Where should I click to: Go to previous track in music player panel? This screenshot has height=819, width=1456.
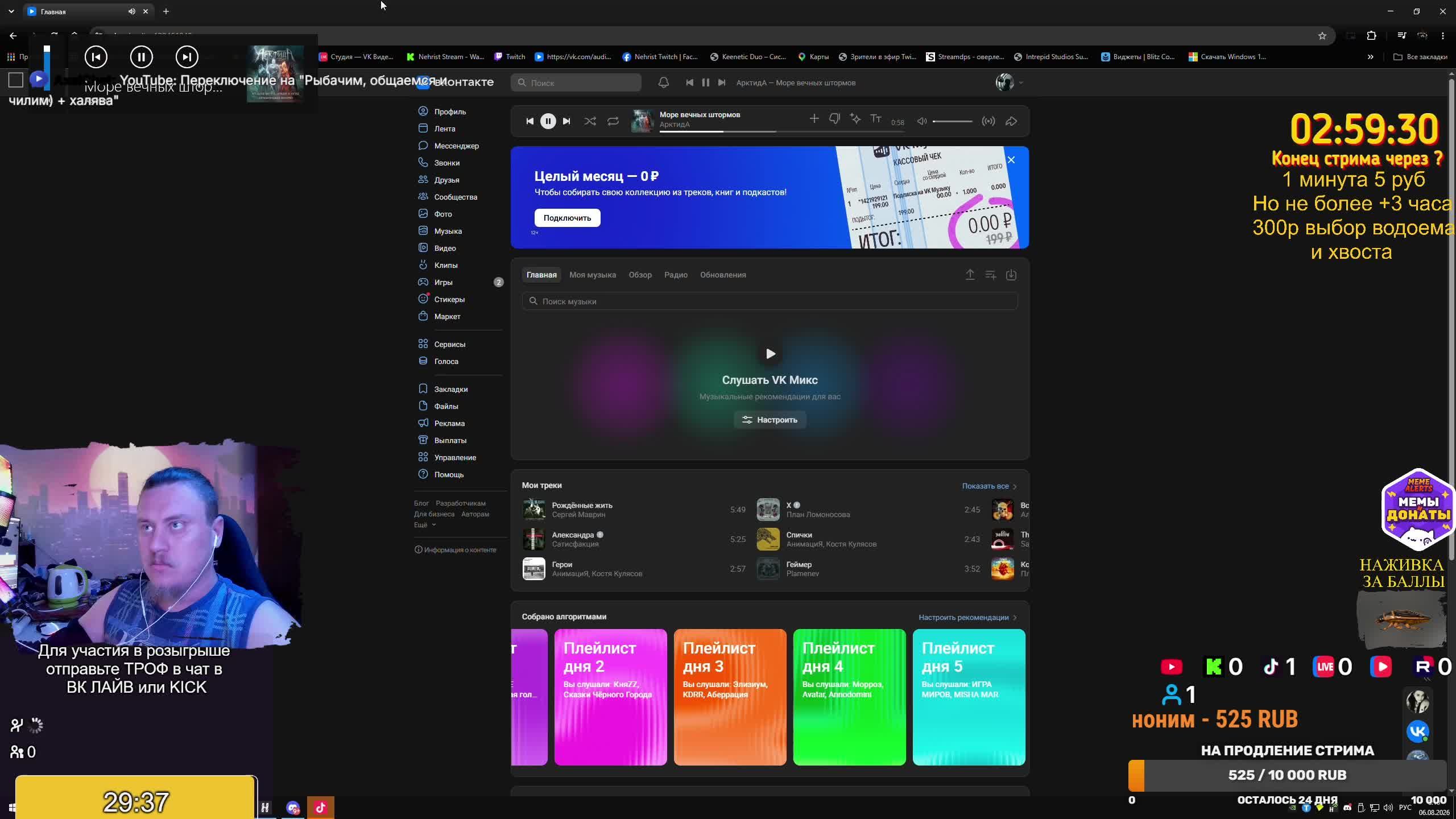pos(530,121)
